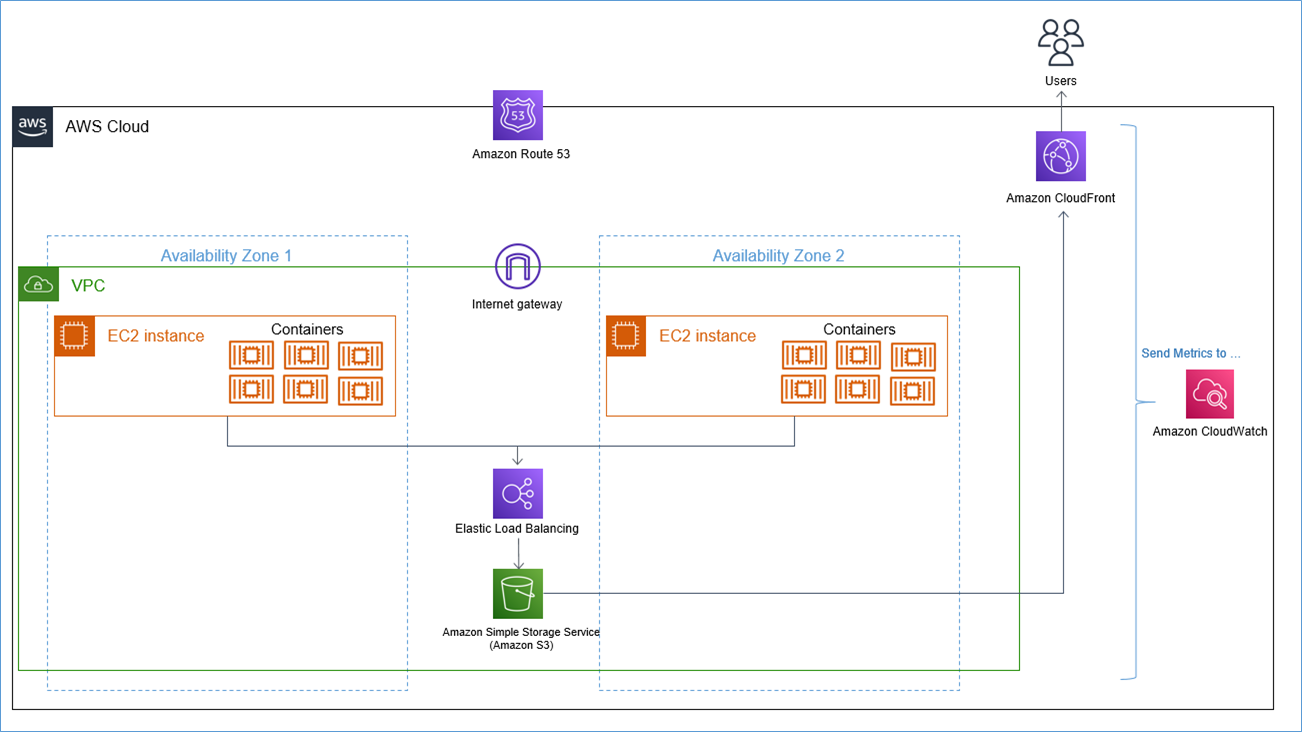Select the 'Availability Zone 1' label
Screen dimensions: 1302x732
(227, 256)
